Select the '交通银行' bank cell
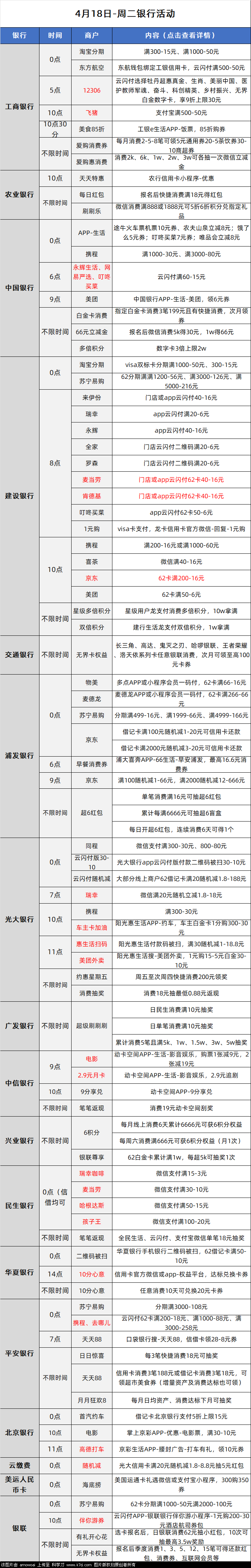Screen dimensions: 251x1568 [x=20, y=655]
